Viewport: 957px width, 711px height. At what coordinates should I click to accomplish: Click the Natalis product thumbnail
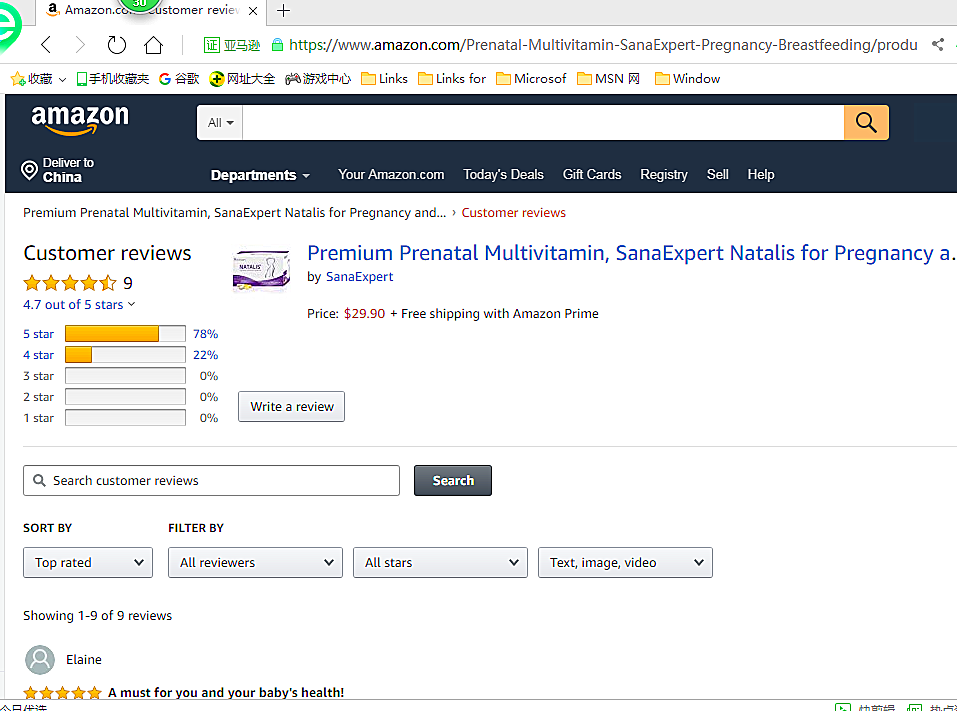261,270
